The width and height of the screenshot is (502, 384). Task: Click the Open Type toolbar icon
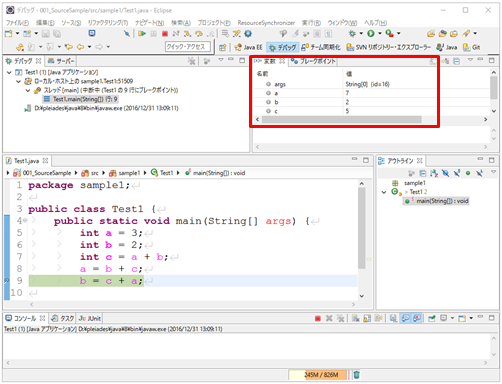tap(442, 33)
